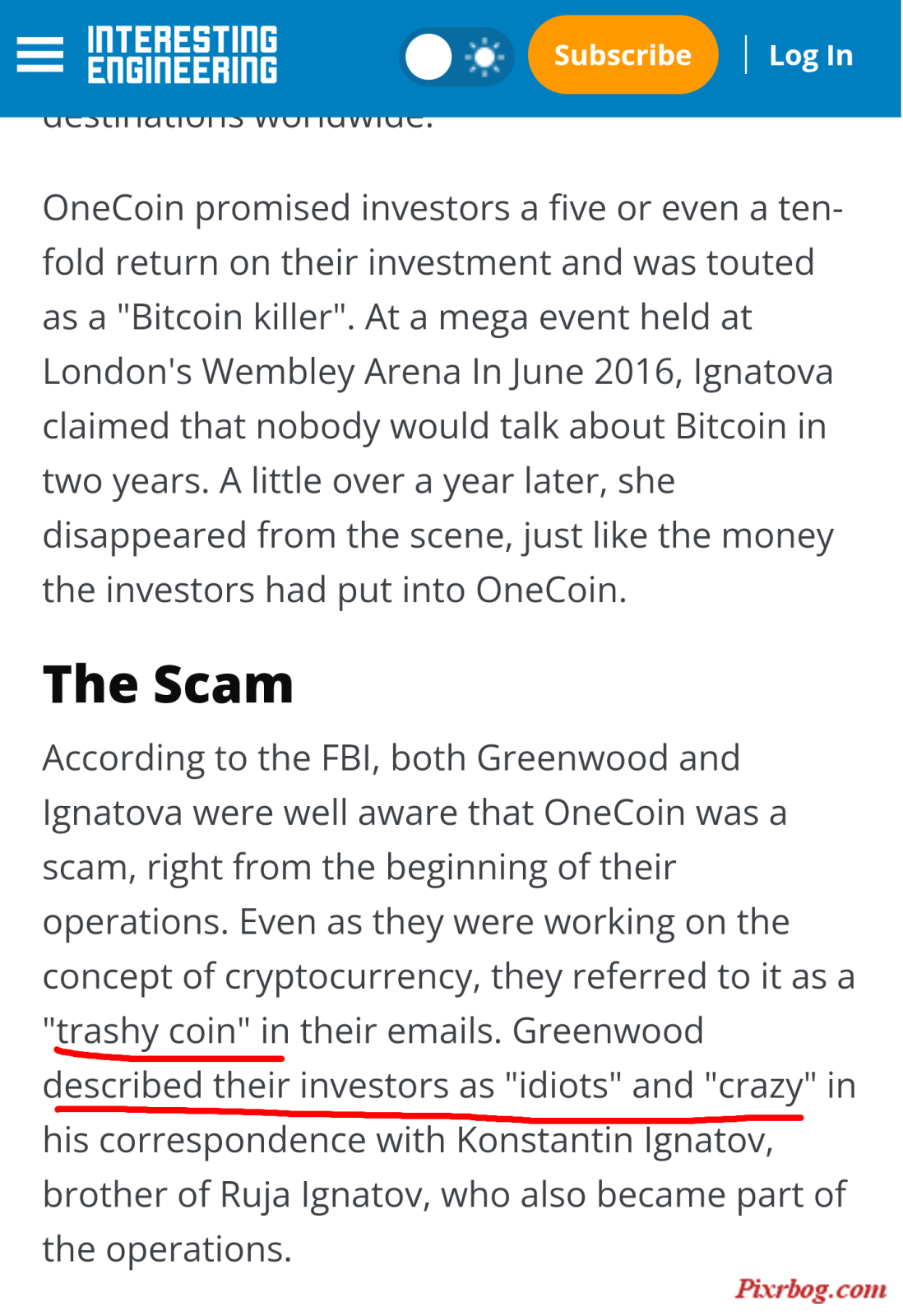
Task: Click the Pixrbog.com watermark
Action: [x=811, y=1288]
